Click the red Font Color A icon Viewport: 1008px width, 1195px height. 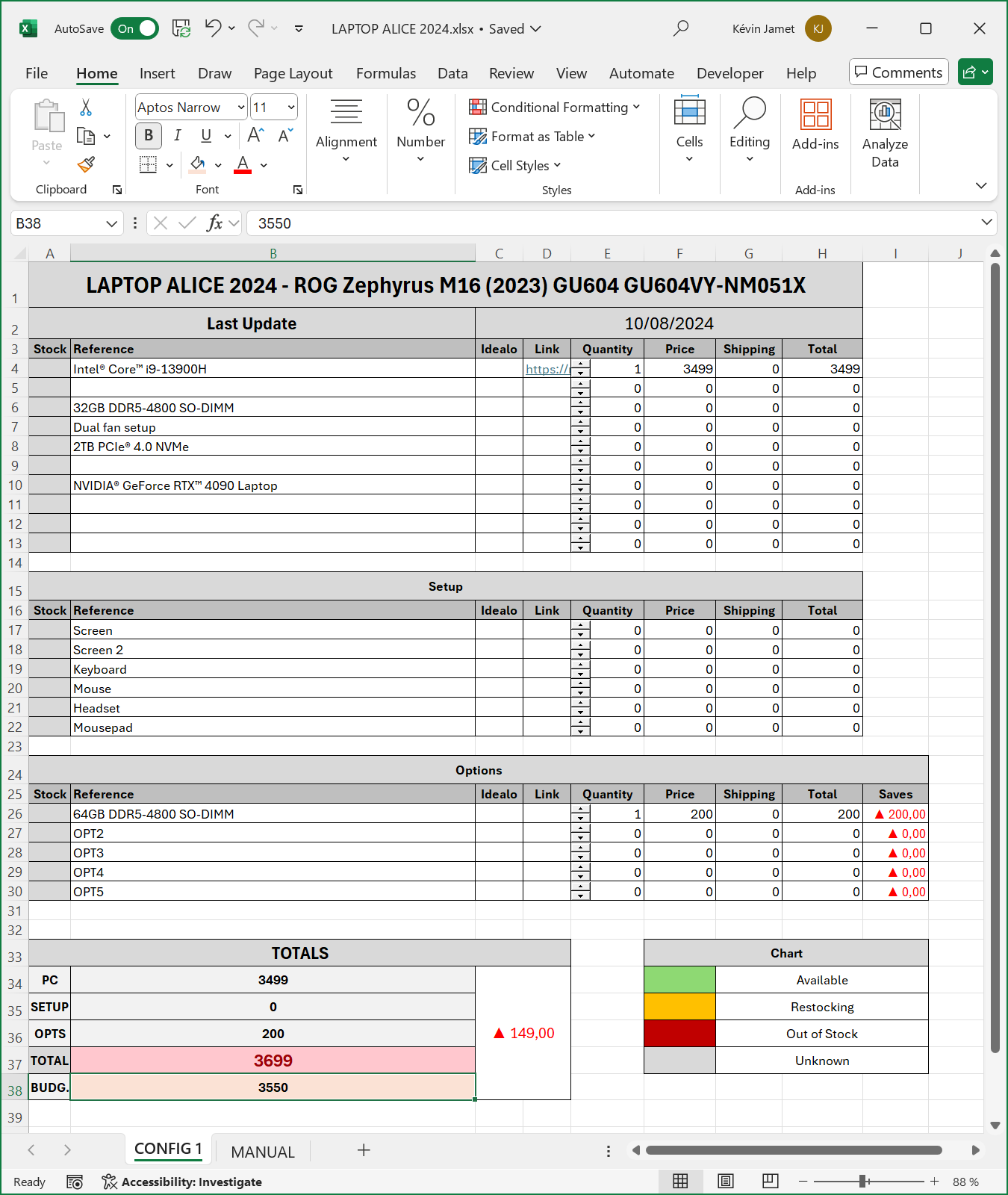pyautogui.click(x=243, y=164)
